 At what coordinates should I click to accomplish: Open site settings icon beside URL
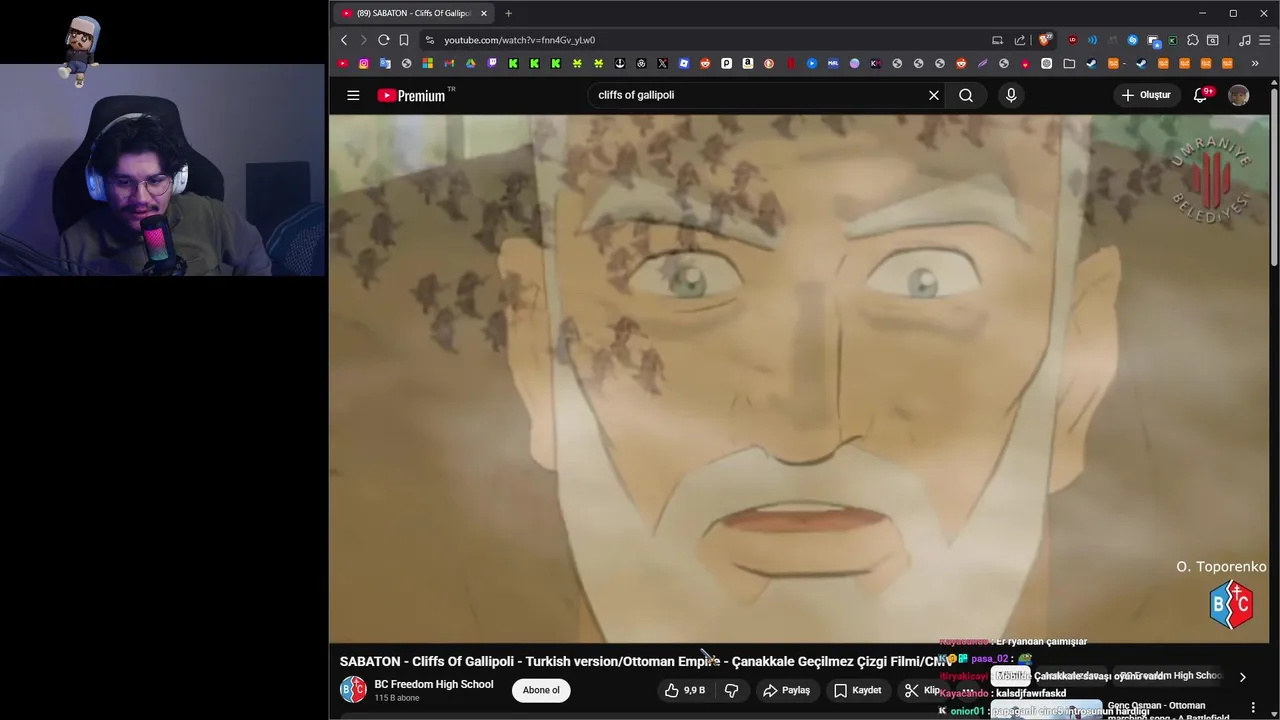click(x=429, y=40)
